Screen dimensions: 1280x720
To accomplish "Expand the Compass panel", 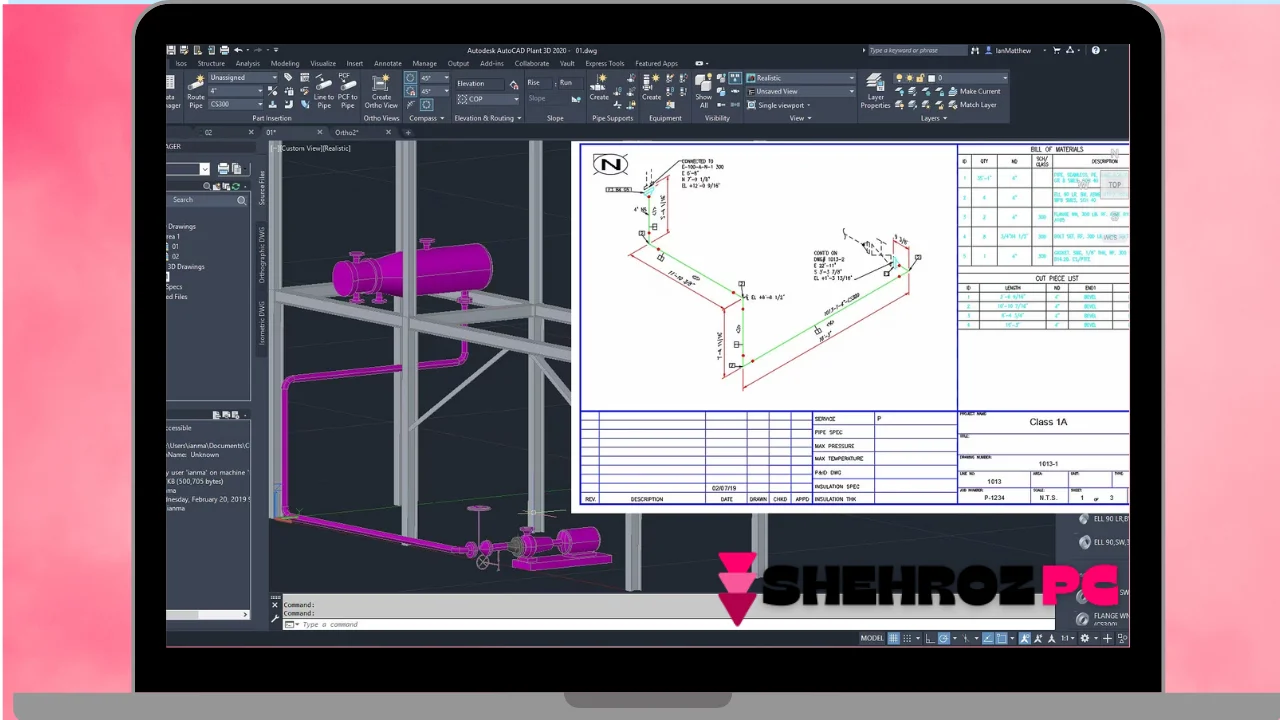I will coord(427,118).
